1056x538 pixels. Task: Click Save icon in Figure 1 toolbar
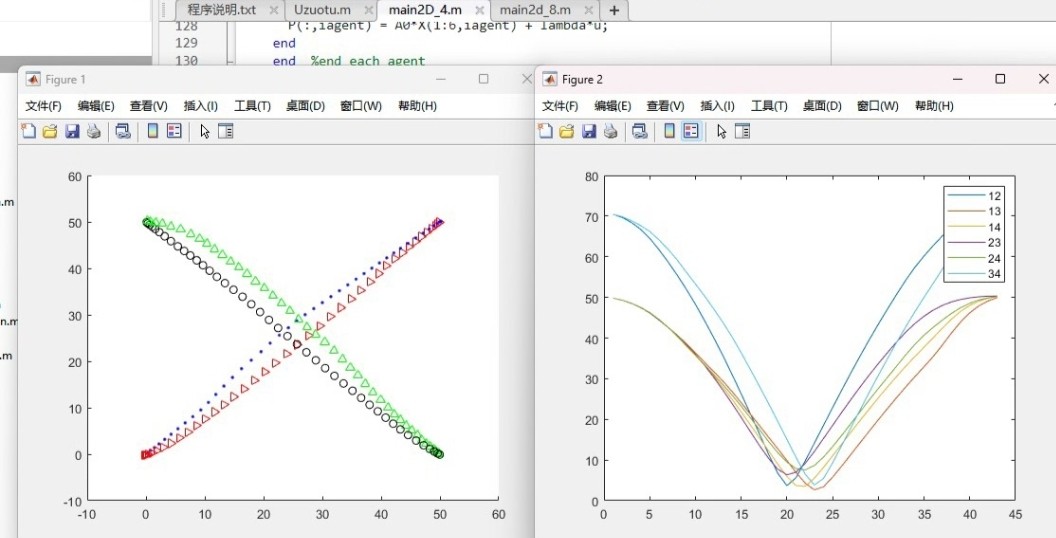tap(72, 131)
